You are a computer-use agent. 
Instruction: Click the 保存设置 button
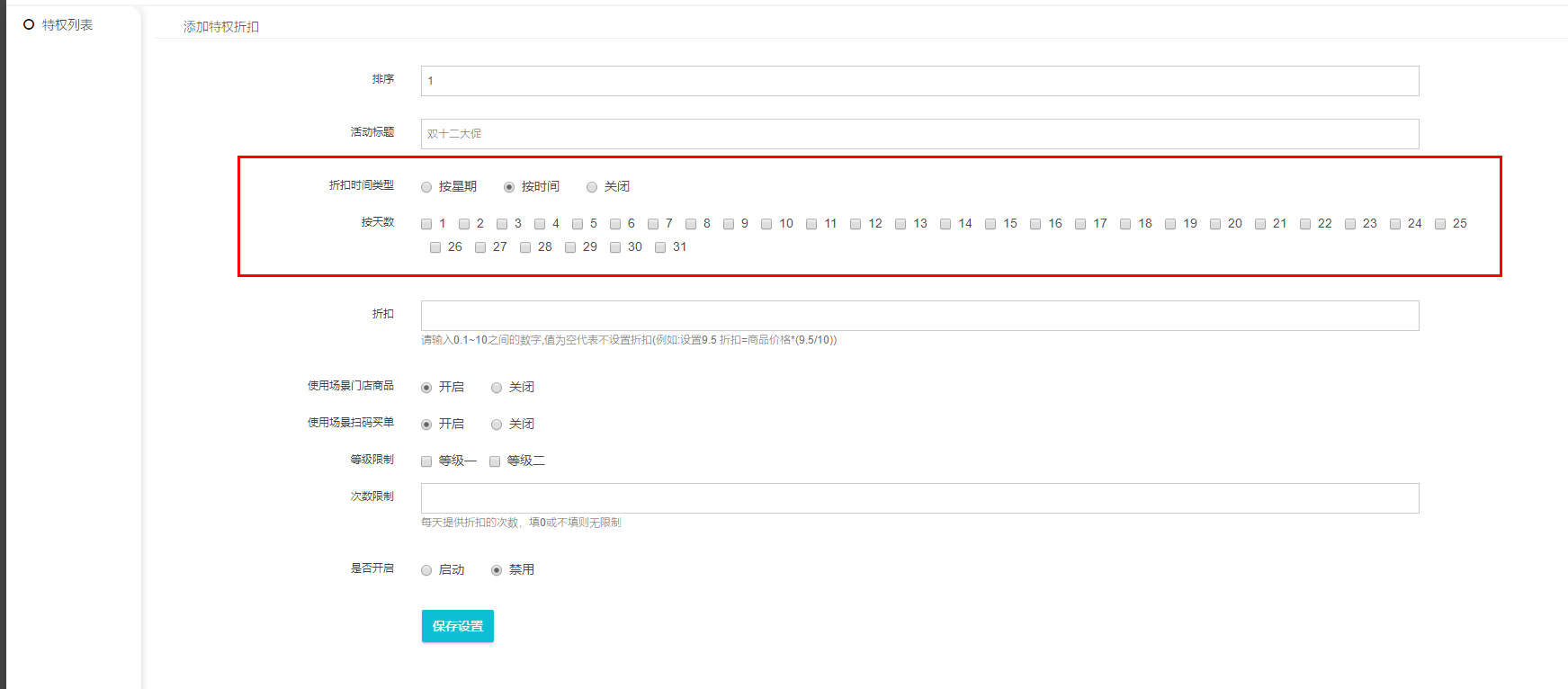(457, 626)
